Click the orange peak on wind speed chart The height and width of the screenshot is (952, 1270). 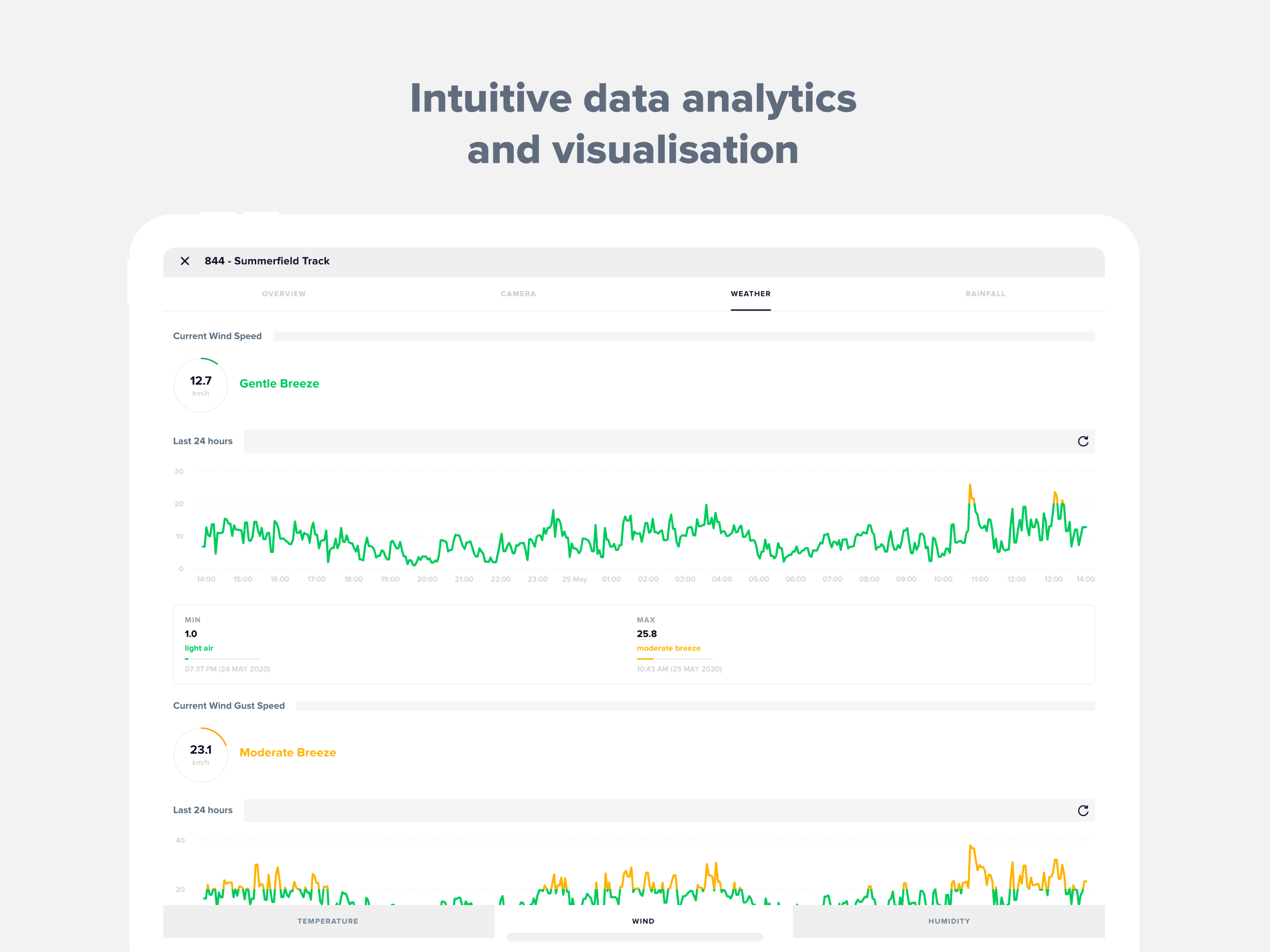coord(970,492)
